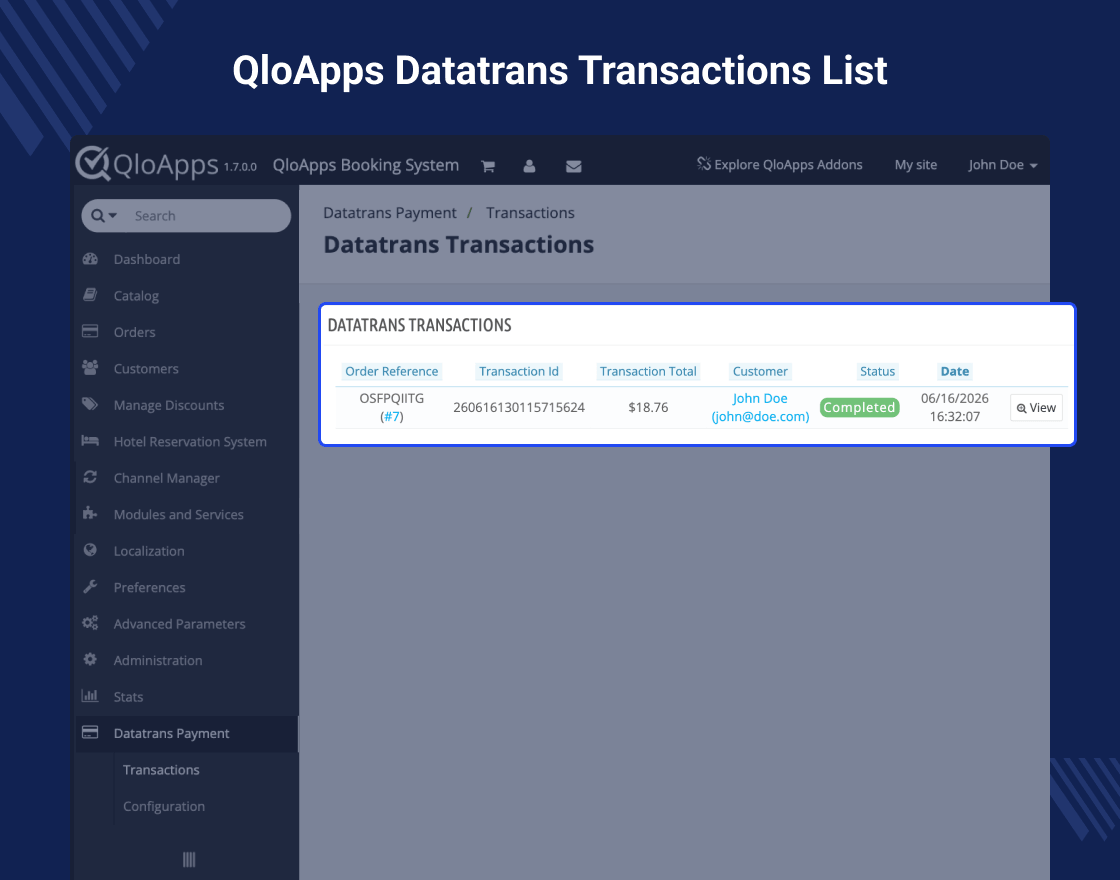Click the $18.76 transaction total
The width and height of the screenshot is (1120, 880).
coord(648,408)
